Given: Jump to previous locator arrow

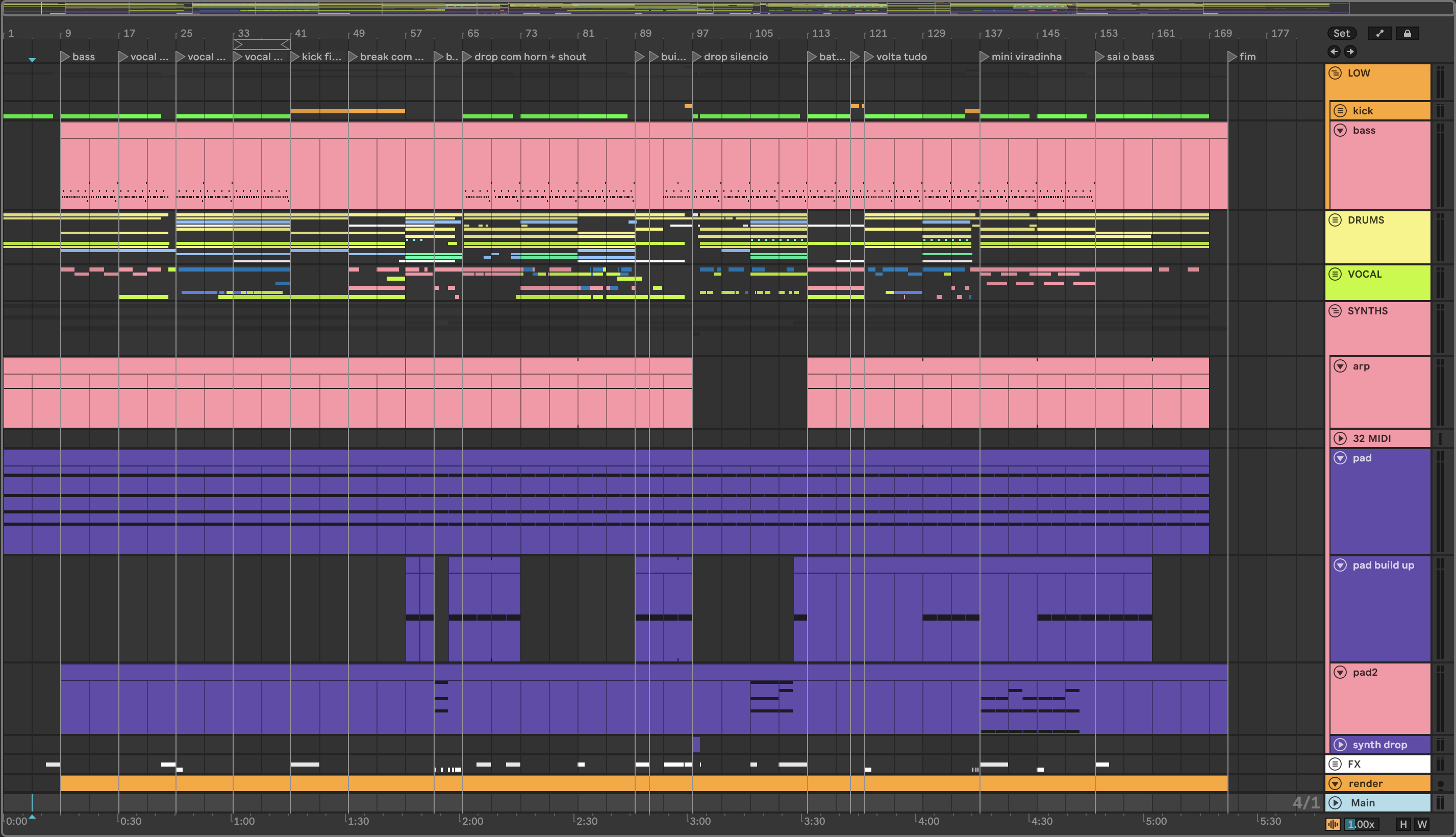Looking at the screenshot, I should [1334, 52].
